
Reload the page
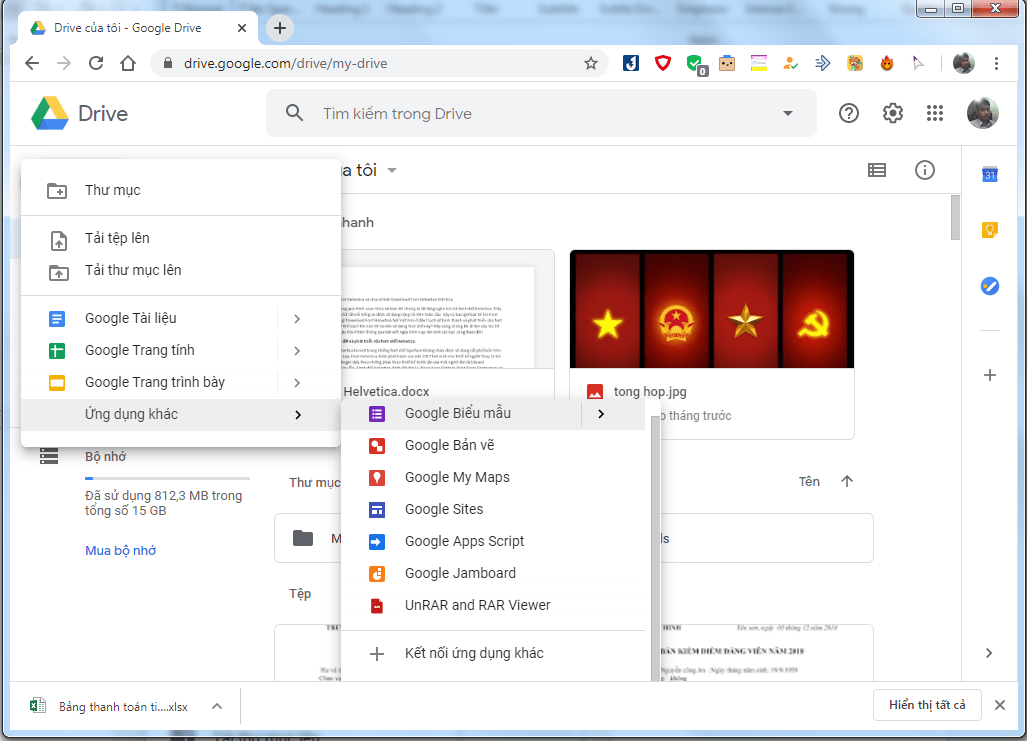pyautogui.click(x=96, y=64)
